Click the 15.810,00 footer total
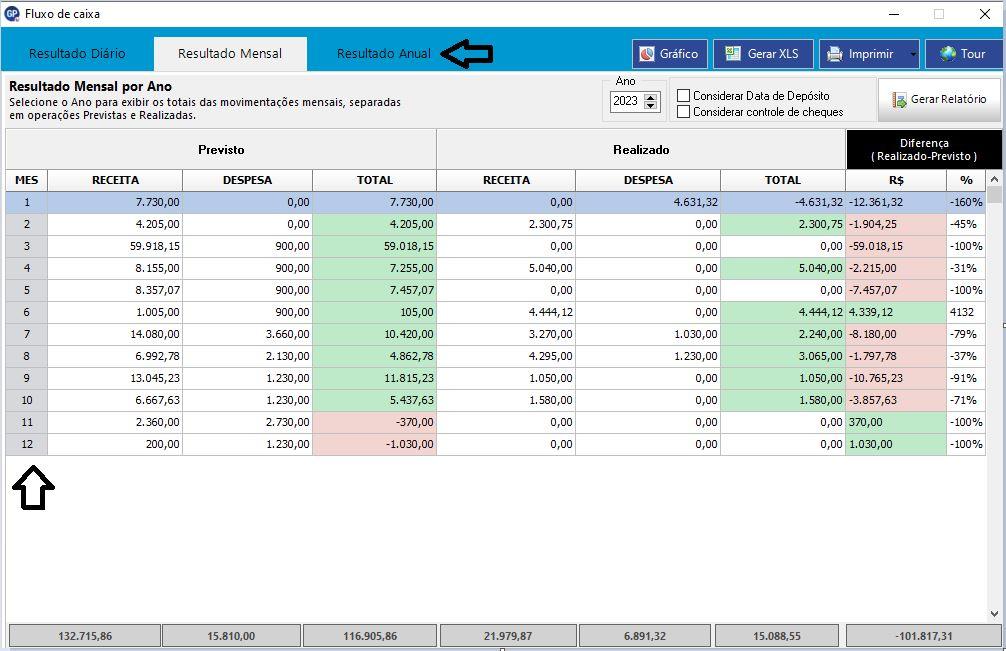 click(231, 636)
